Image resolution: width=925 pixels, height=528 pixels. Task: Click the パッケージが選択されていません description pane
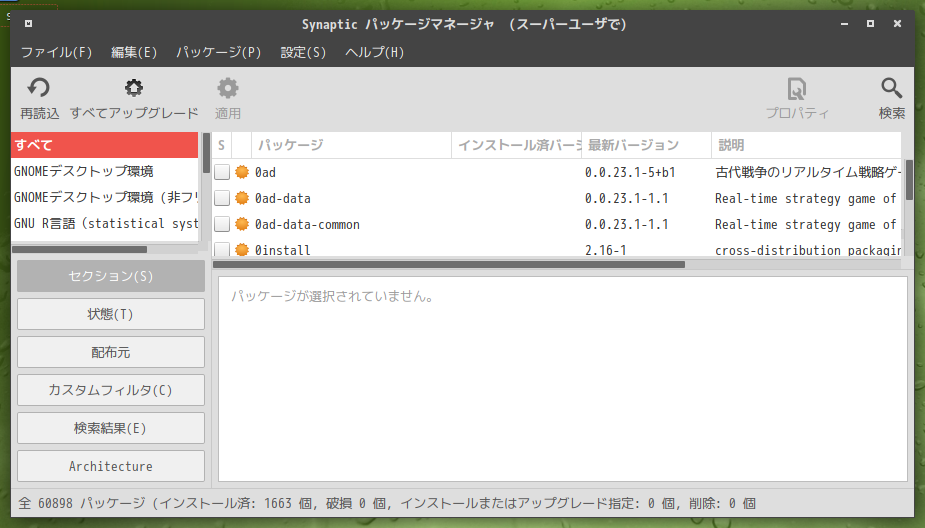click(x=563, y=379)
